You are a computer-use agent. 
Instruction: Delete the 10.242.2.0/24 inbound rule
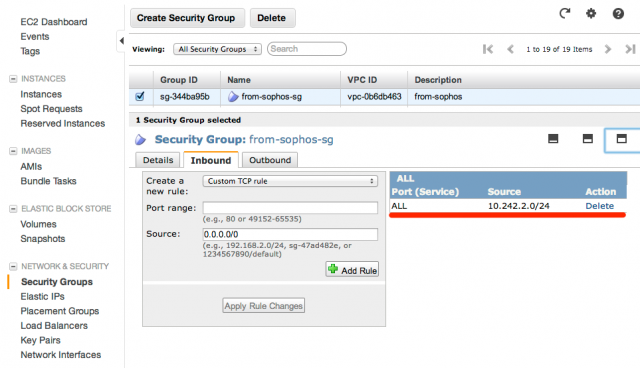point(600,206)
